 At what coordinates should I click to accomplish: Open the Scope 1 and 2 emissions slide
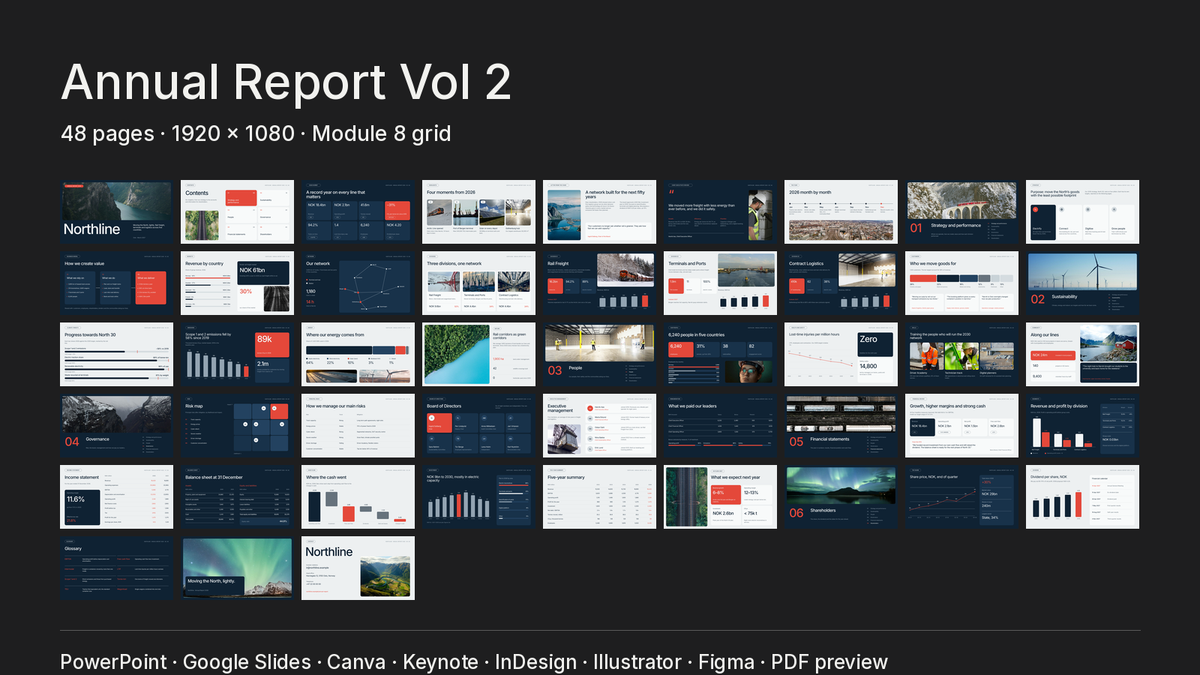tap(237, 354)
